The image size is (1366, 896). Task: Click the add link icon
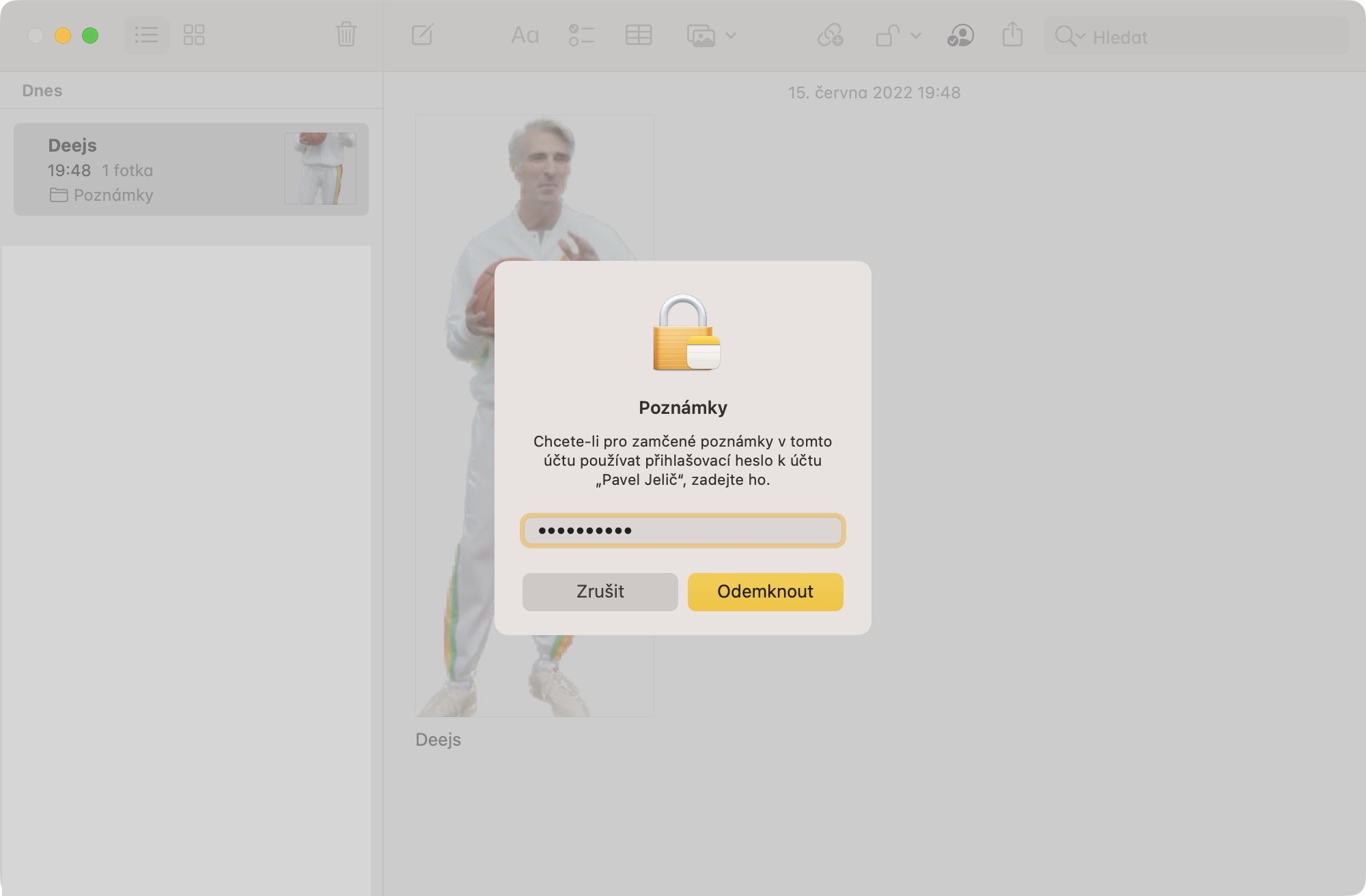point(831,35)
